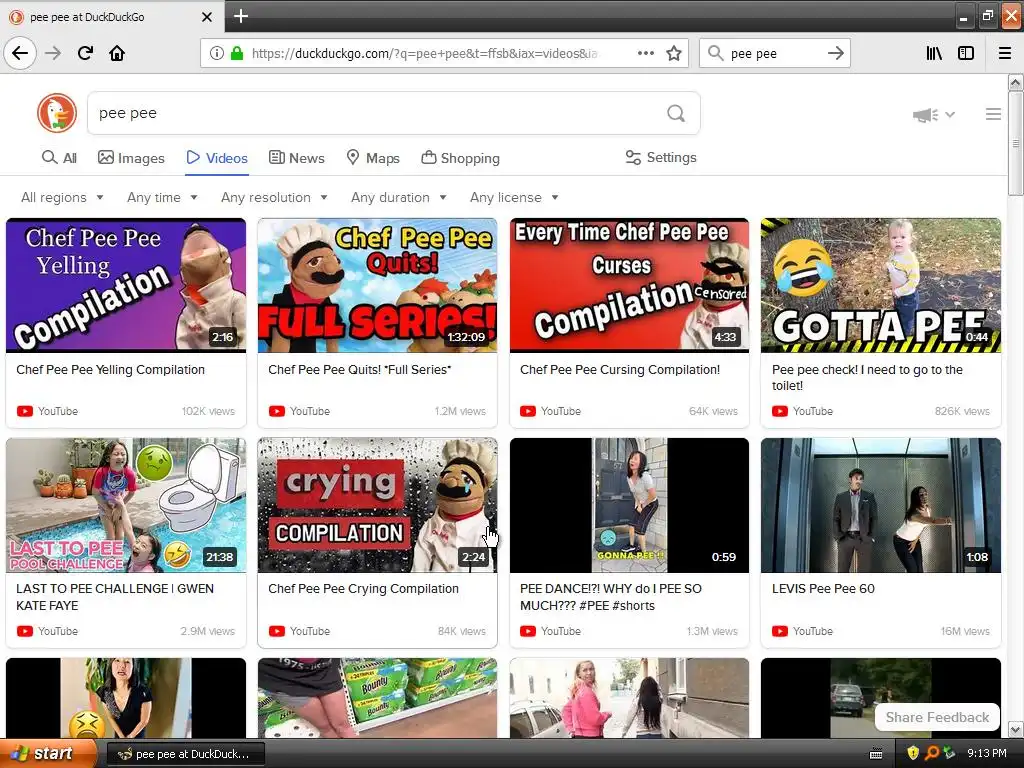Open the Shopping tab
The width and height of the screenshot is (1024, 768).
click(460, 157)
